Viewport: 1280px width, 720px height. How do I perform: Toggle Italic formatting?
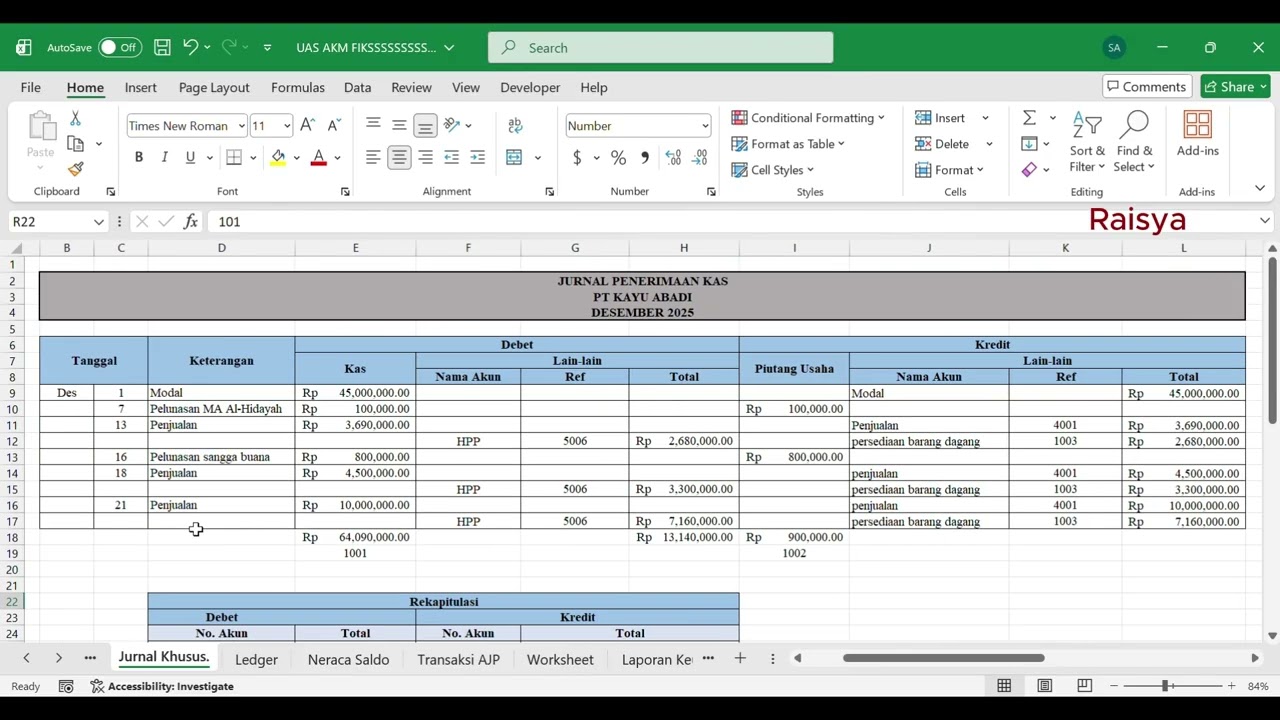pyautogui.click(x=164, y=157)
